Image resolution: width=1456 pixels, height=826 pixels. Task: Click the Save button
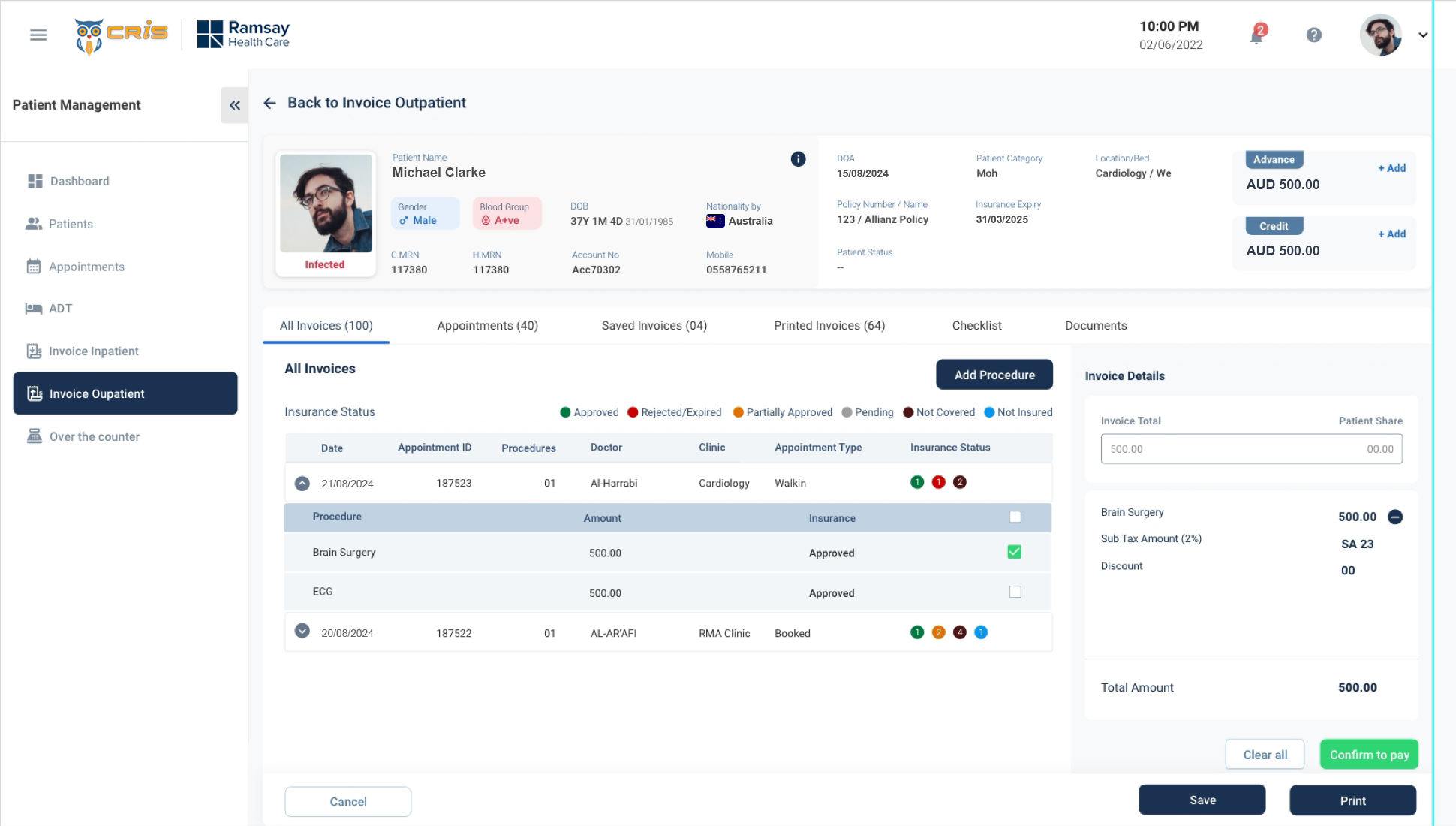coord(1202,800)
